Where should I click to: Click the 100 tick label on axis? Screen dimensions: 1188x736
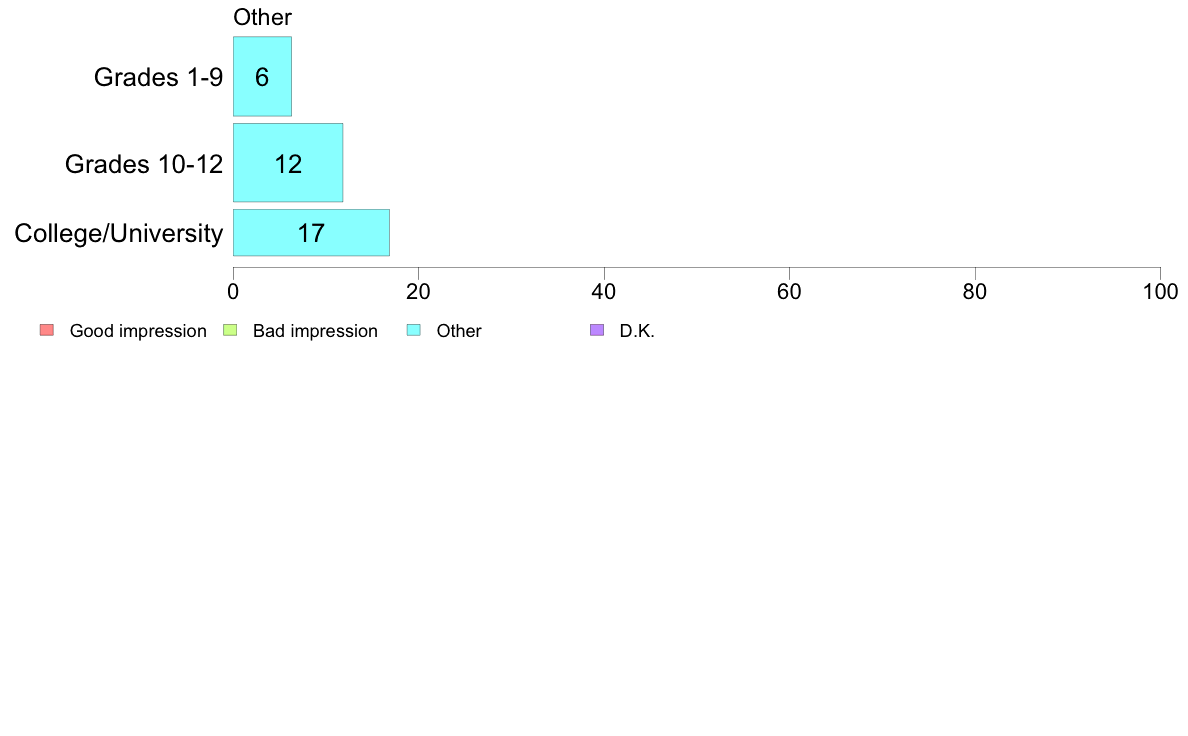point(1160,292)
